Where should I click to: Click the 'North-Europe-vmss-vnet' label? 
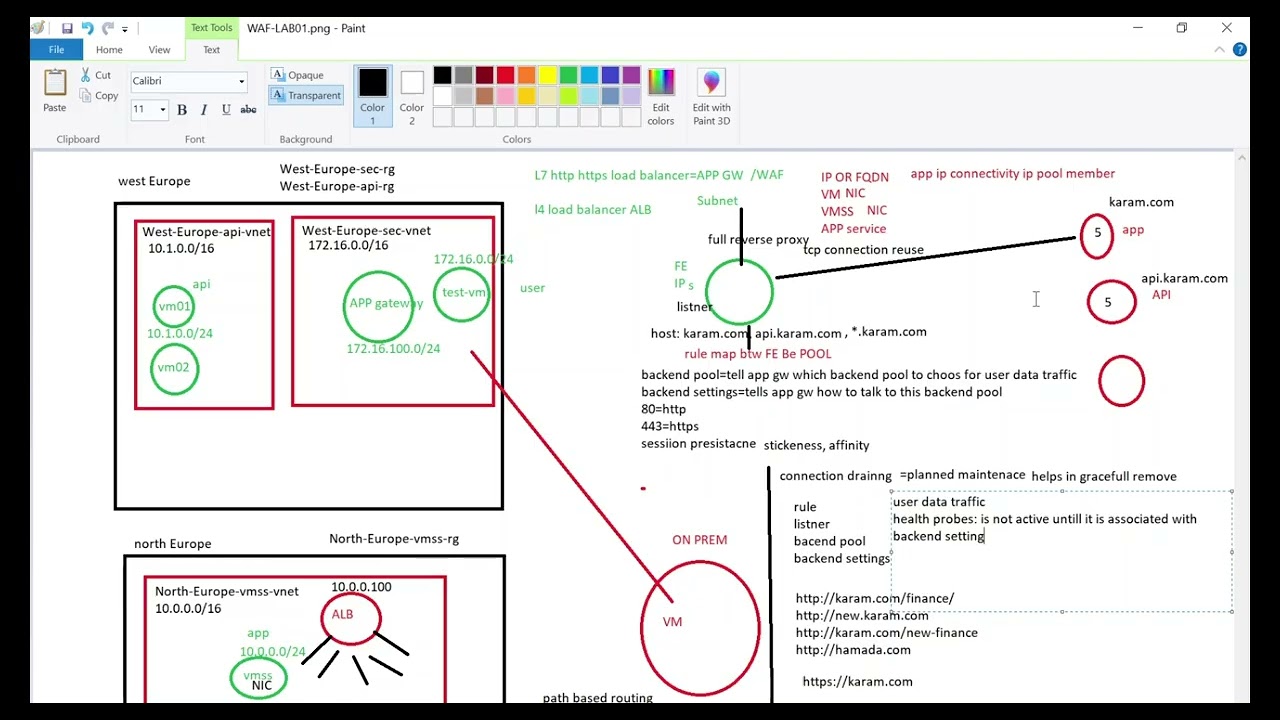click(x=226, y=592)
